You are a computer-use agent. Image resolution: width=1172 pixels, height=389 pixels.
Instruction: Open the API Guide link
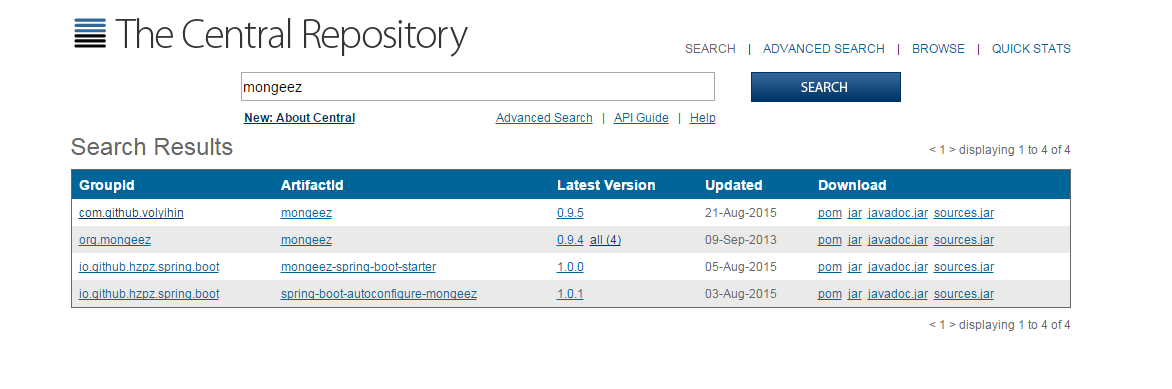tap(641, 118)
